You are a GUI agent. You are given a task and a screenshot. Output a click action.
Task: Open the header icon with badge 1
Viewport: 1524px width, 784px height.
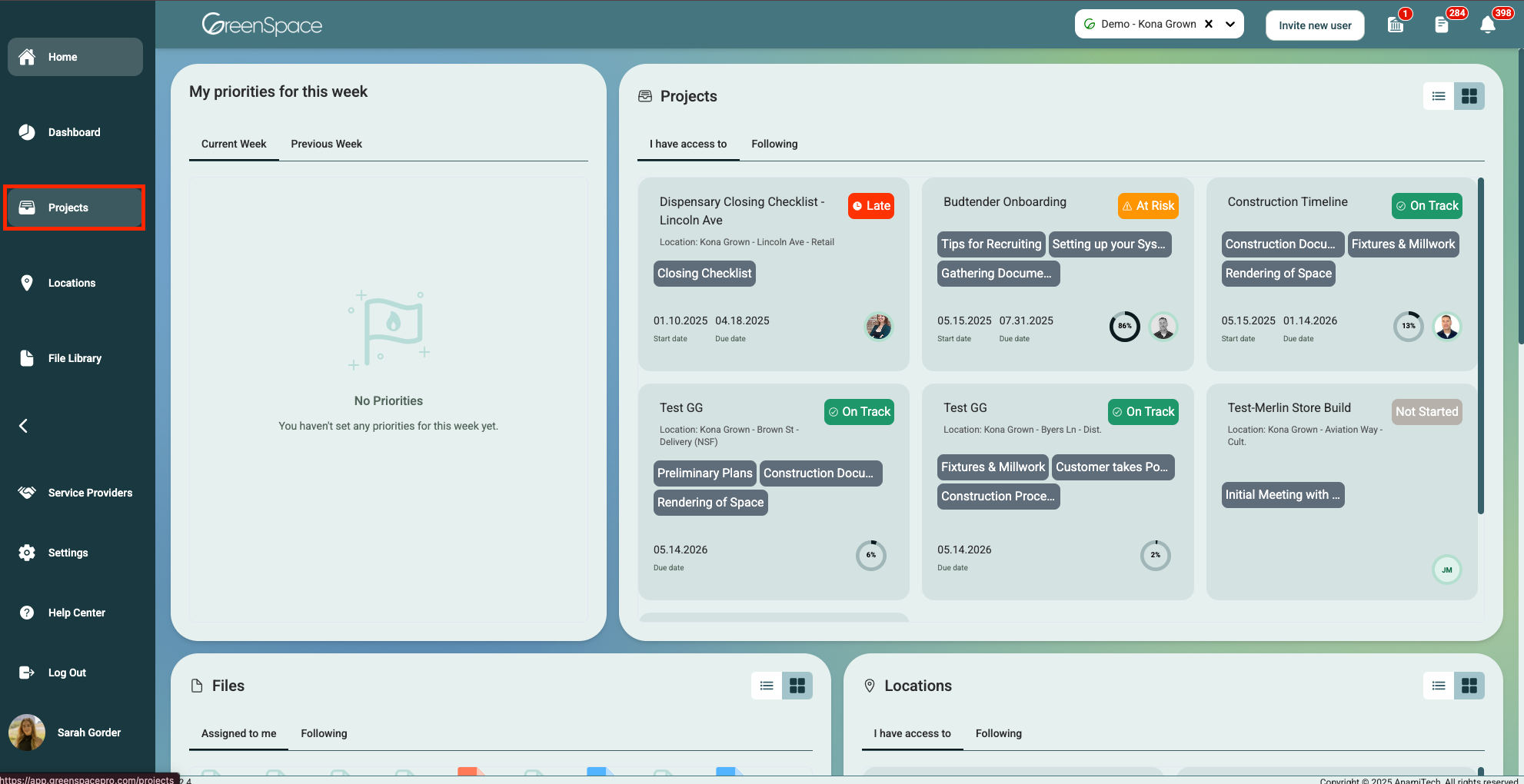coord(1396,25)
